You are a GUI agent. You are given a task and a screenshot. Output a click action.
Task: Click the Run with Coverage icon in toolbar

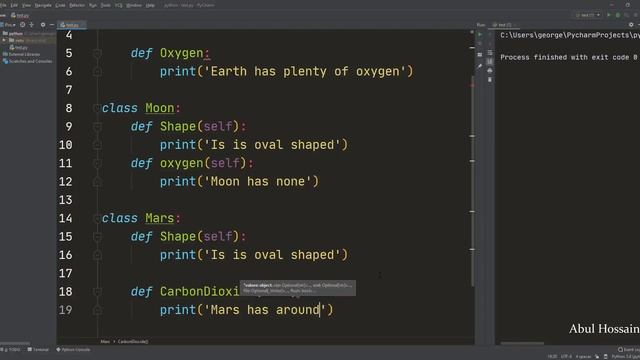[x=627, y=15]
